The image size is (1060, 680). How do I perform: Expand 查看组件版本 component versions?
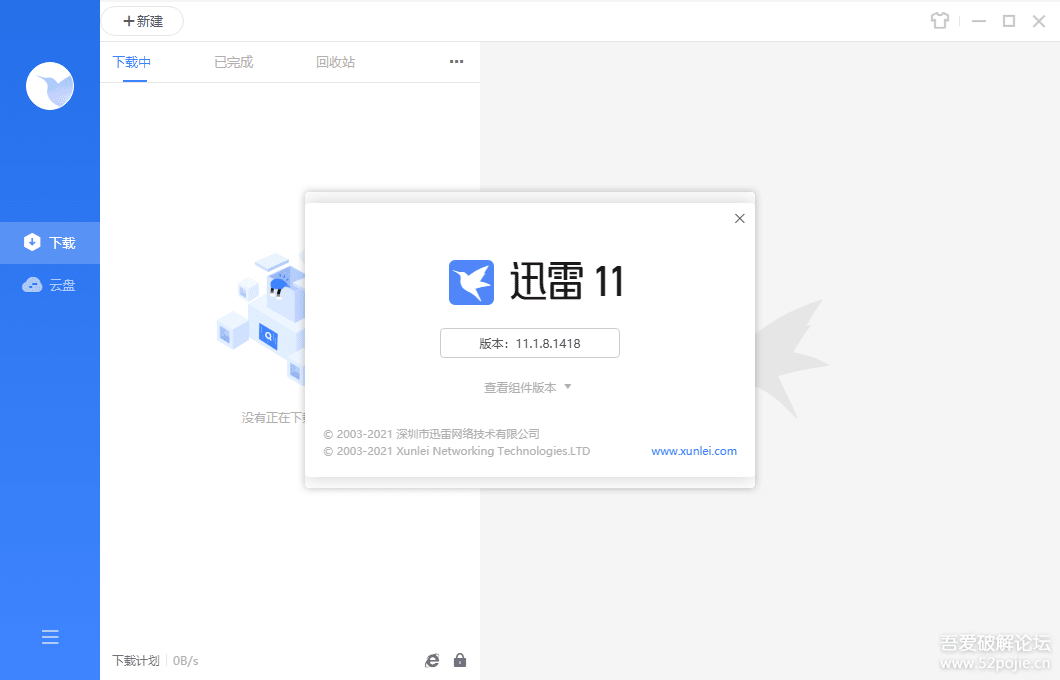click(528, 387)
